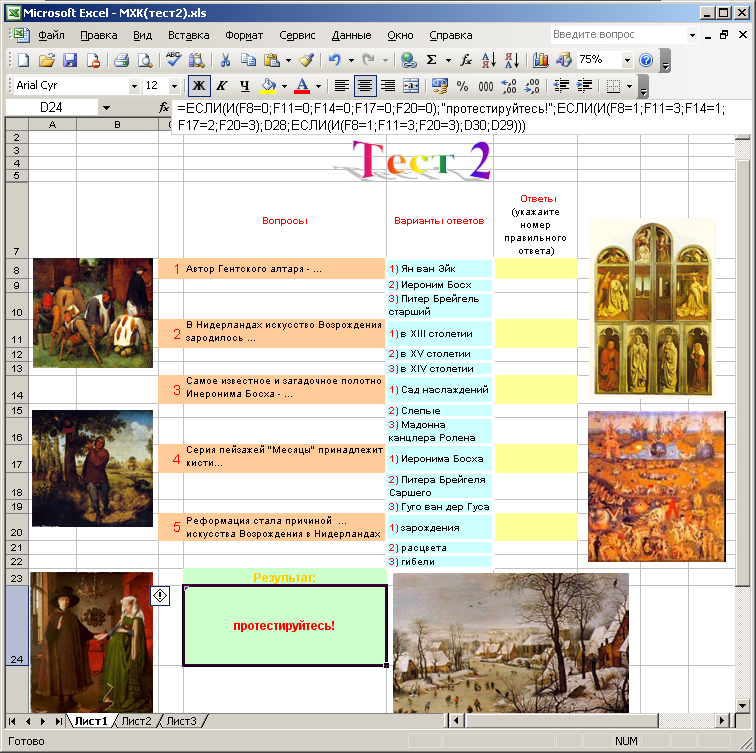Viewport: 756px width, 753px height.
Task: Click the insert function fx button
Action: click(x=164, y=108)
